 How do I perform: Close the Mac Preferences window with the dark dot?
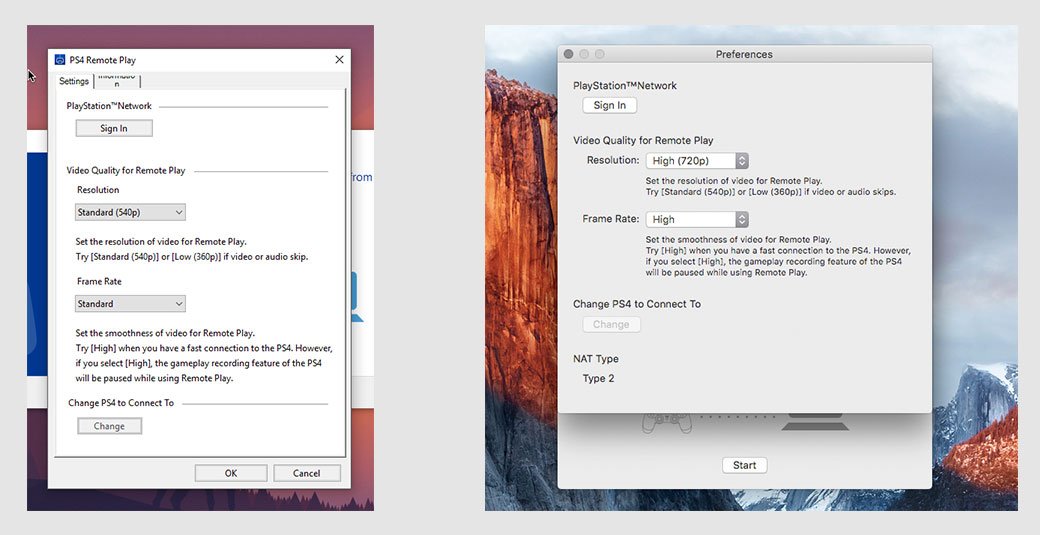click(x=568, y=54)
